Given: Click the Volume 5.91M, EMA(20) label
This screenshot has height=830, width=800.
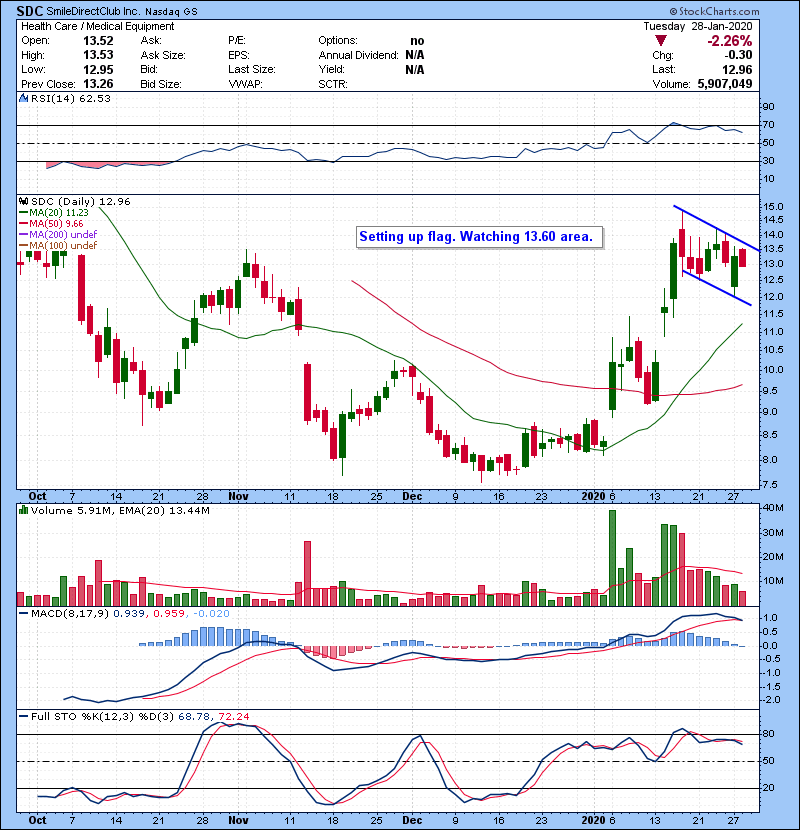Looking at the screenshot, I should click(x=120, y=510).
